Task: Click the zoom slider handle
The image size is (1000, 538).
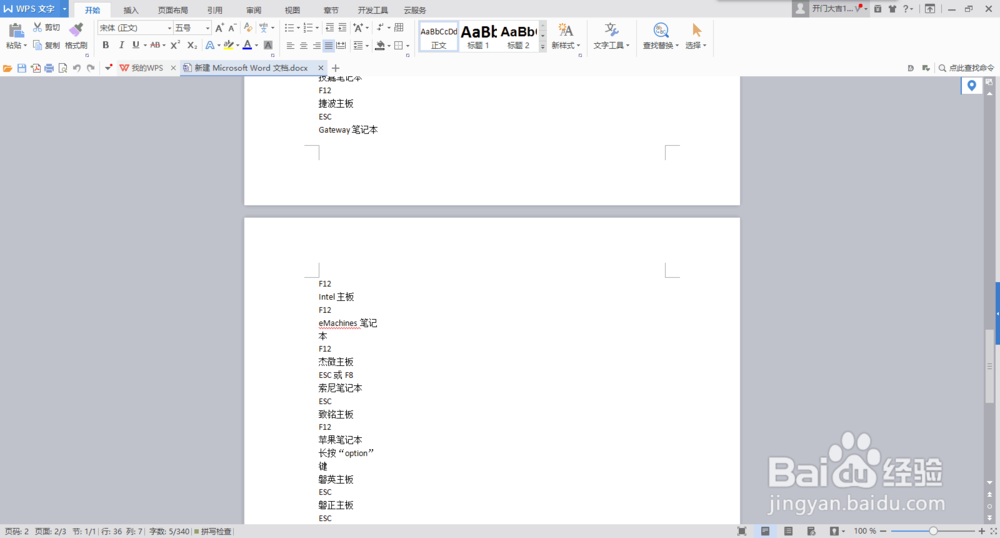Action: (x=933, y=531)
